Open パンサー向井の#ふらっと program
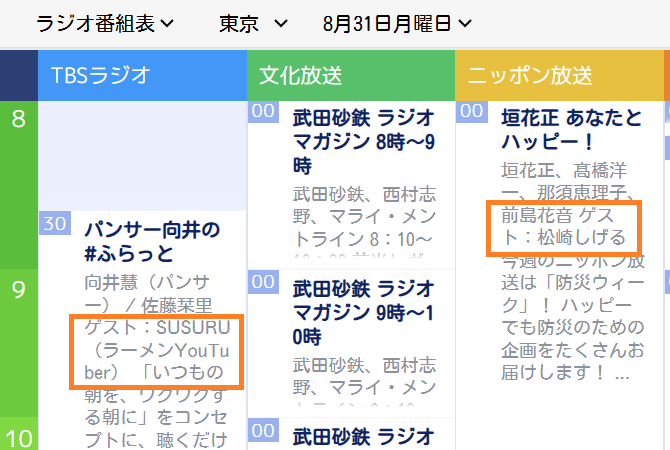Viewport: 670px width, 450px height. click(152, 242)
